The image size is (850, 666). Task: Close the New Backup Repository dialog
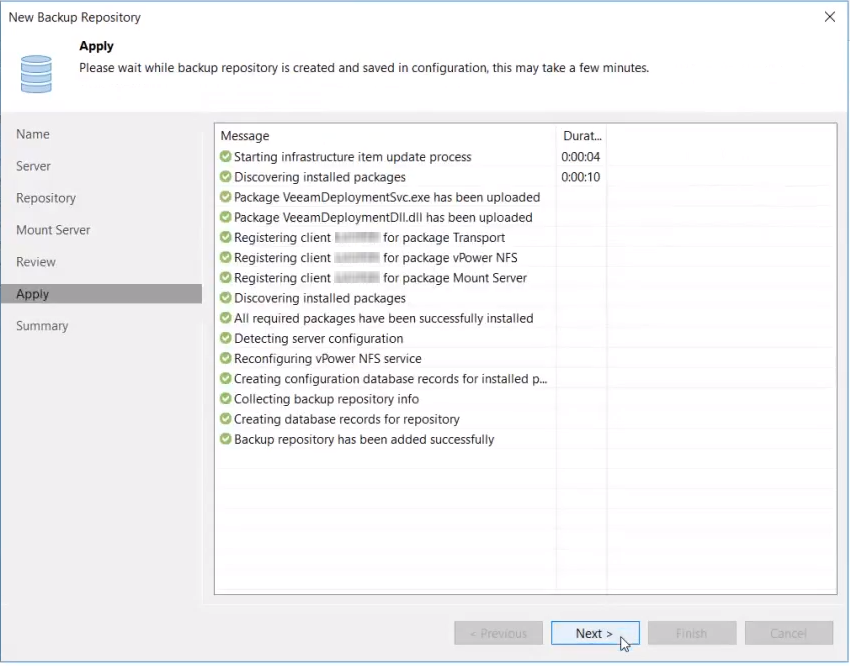point(829,17)
